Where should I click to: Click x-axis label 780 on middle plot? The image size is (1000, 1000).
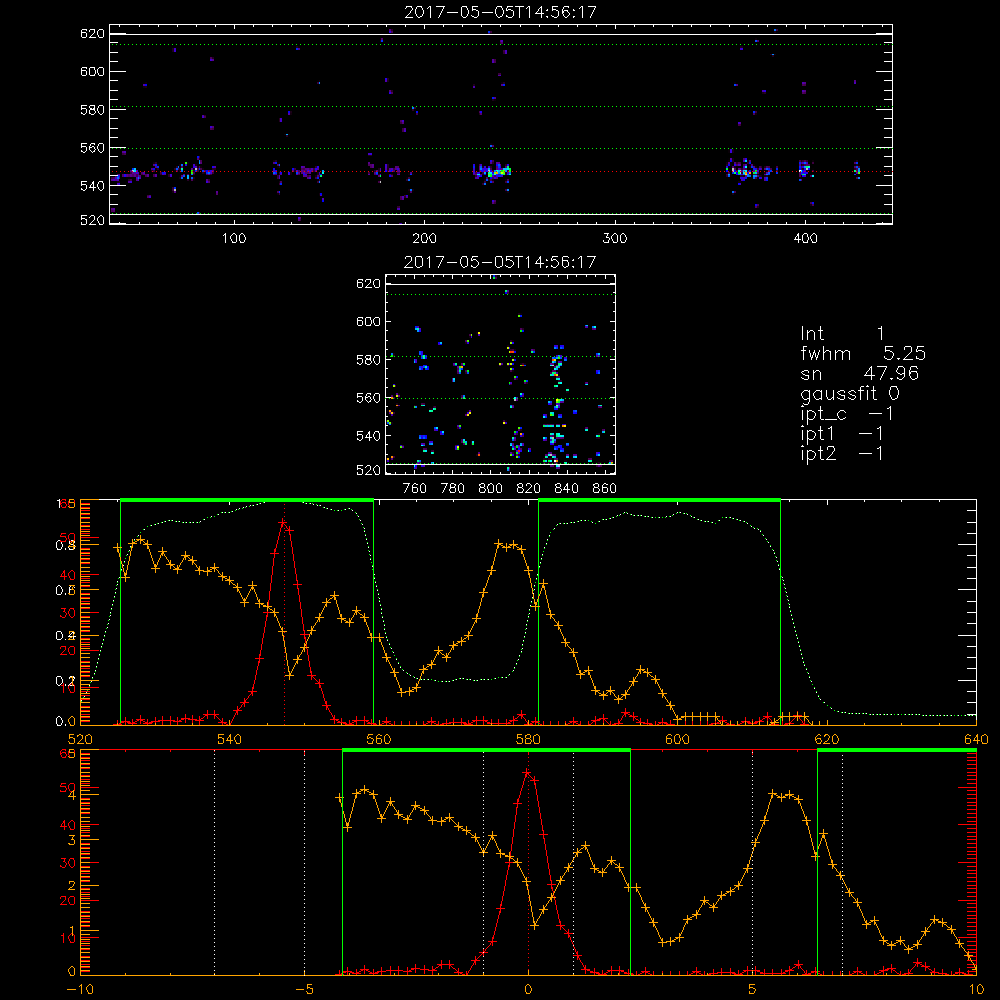pyautogui.click(x=453, y=489)
